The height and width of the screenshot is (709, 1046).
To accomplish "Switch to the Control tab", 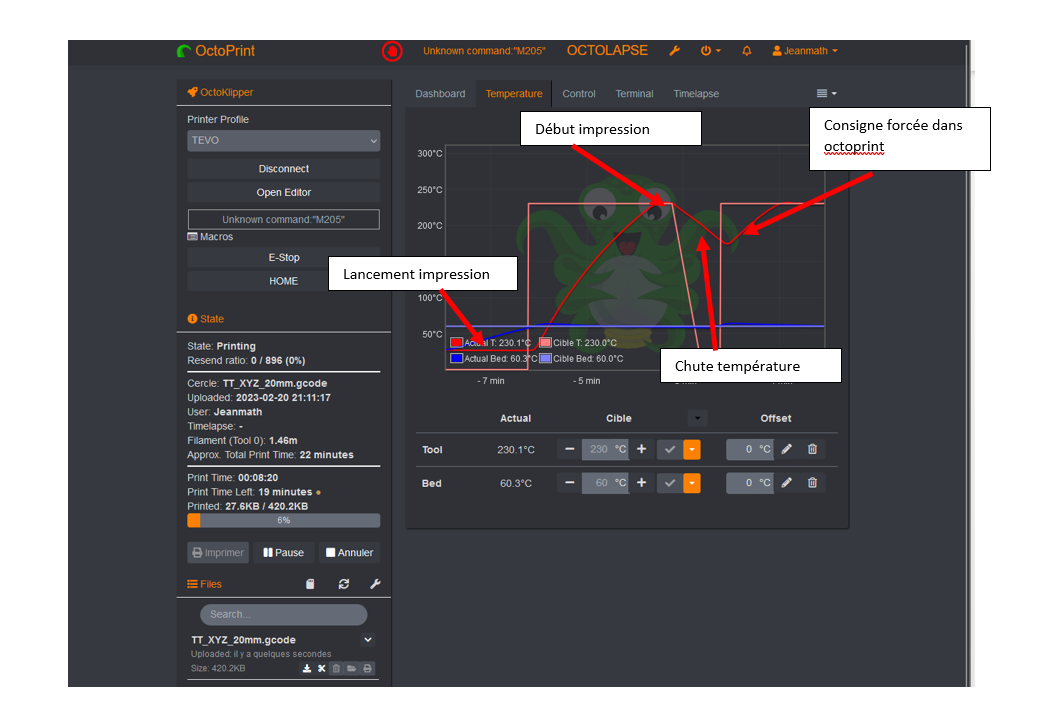I will pyautogui.click(x=578, y=93).
